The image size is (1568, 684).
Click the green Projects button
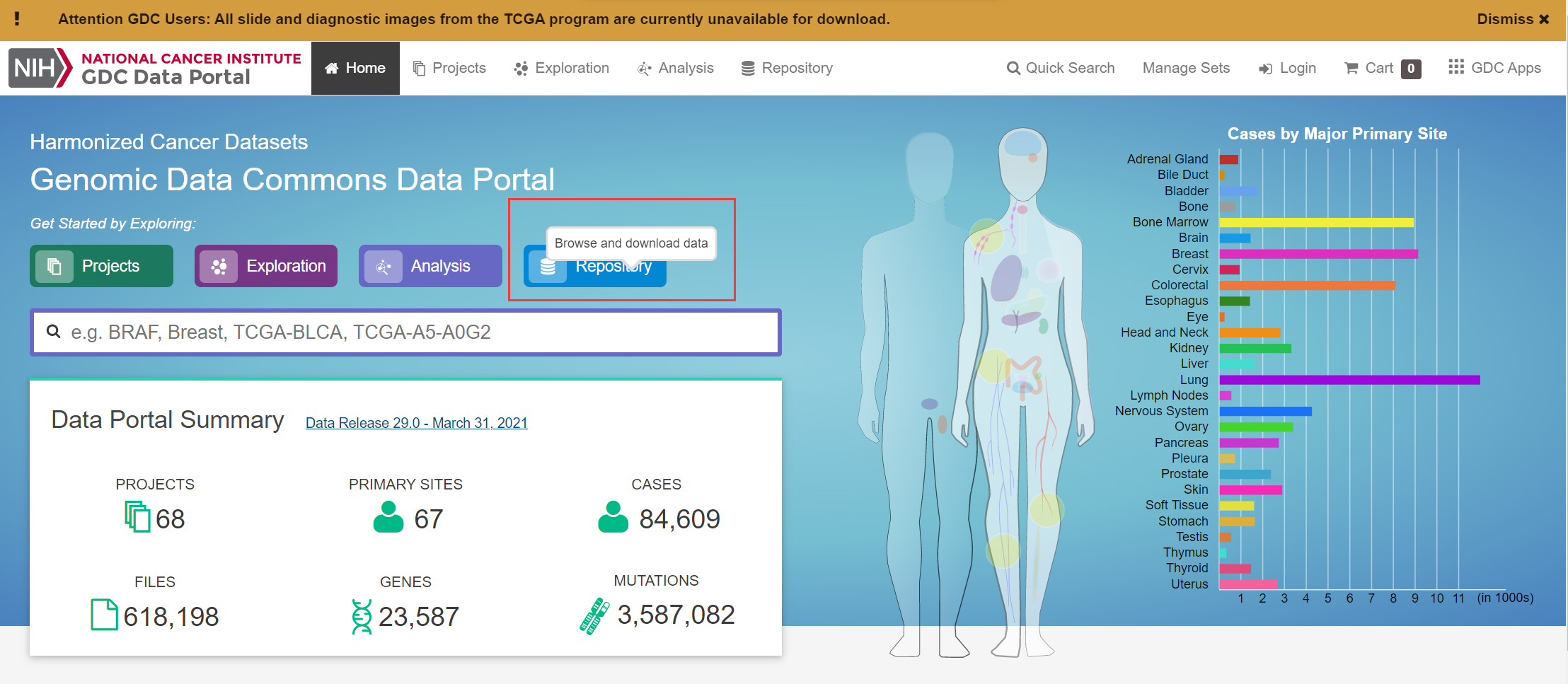(x=101, y=266)
